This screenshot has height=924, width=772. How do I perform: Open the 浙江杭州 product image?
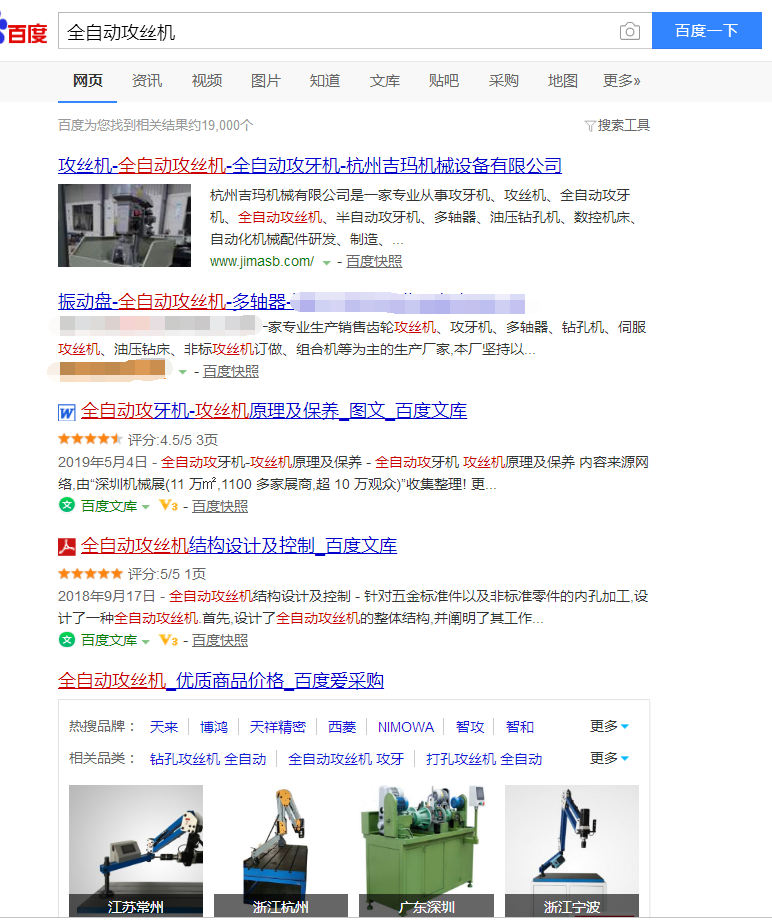(281, 850)
